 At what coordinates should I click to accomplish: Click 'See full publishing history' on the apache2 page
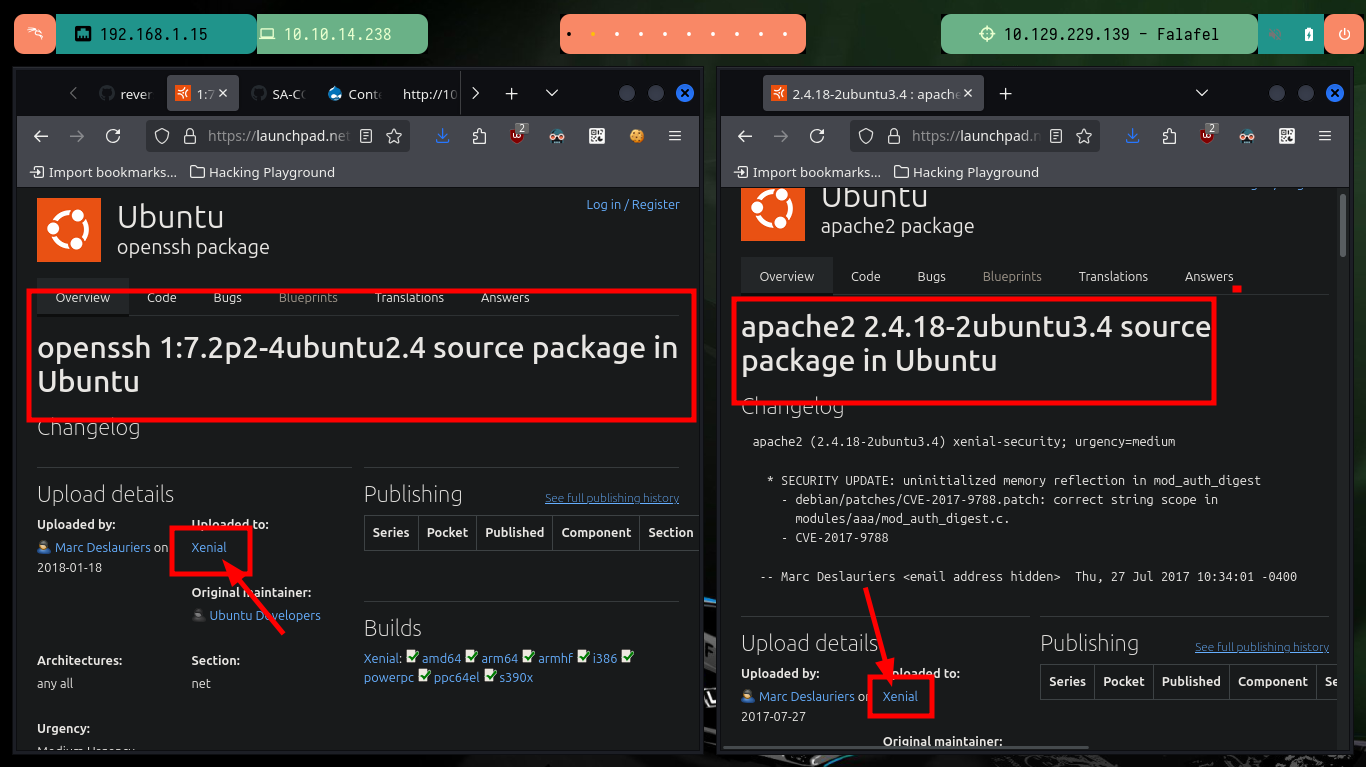click(x=1262, y=647)
